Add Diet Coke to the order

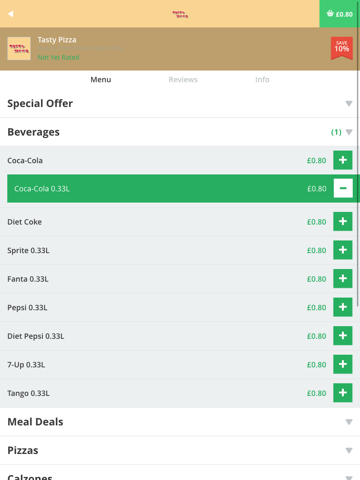click(x=343, y=221)
